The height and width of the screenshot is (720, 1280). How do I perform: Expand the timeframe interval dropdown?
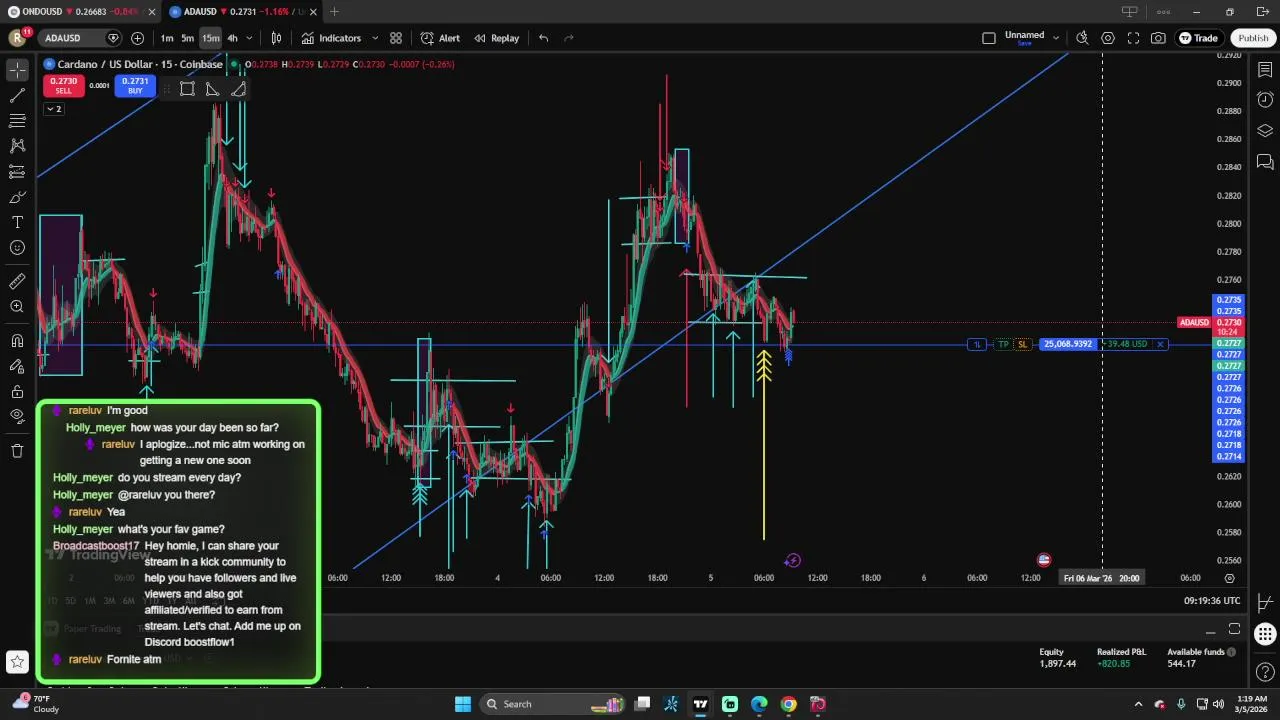coord(249,38)
